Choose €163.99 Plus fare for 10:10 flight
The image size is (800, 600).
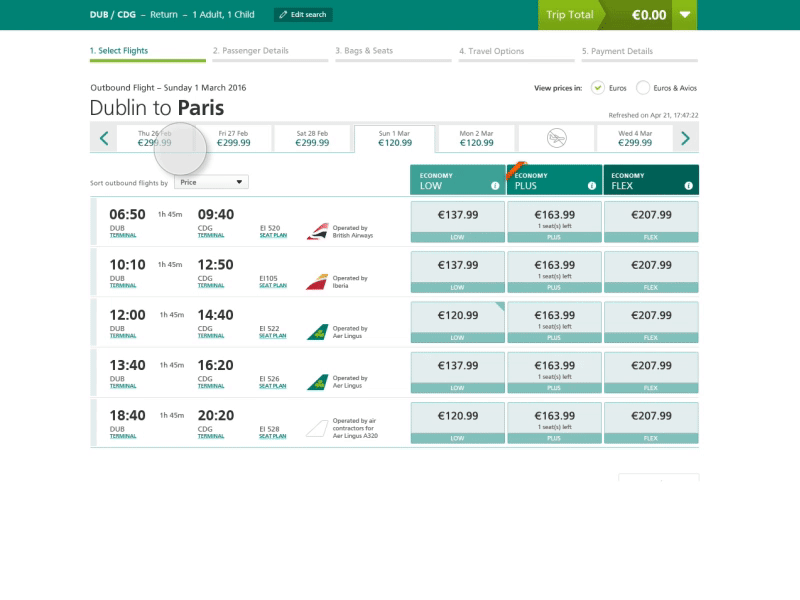555,272
